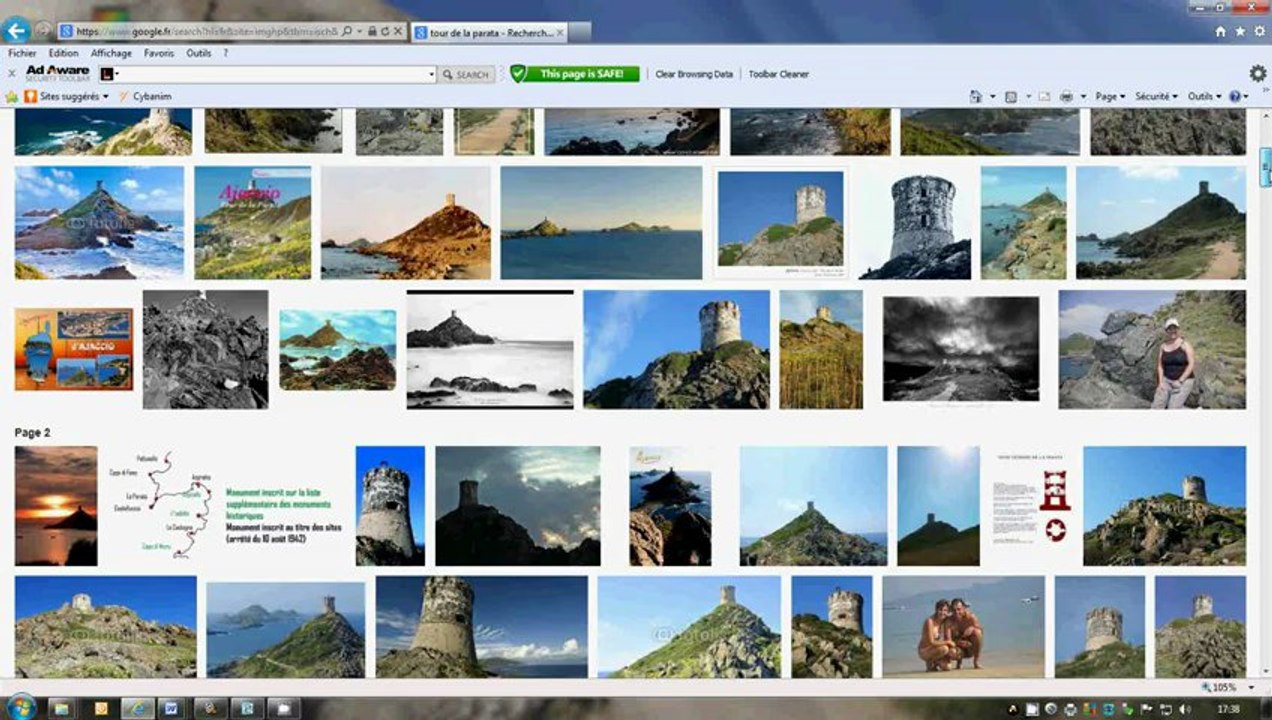The width and height of the screenshot is (1272, 720).
Task: Click the command bar feeds icon
Action: click(x=1011, y=97)
